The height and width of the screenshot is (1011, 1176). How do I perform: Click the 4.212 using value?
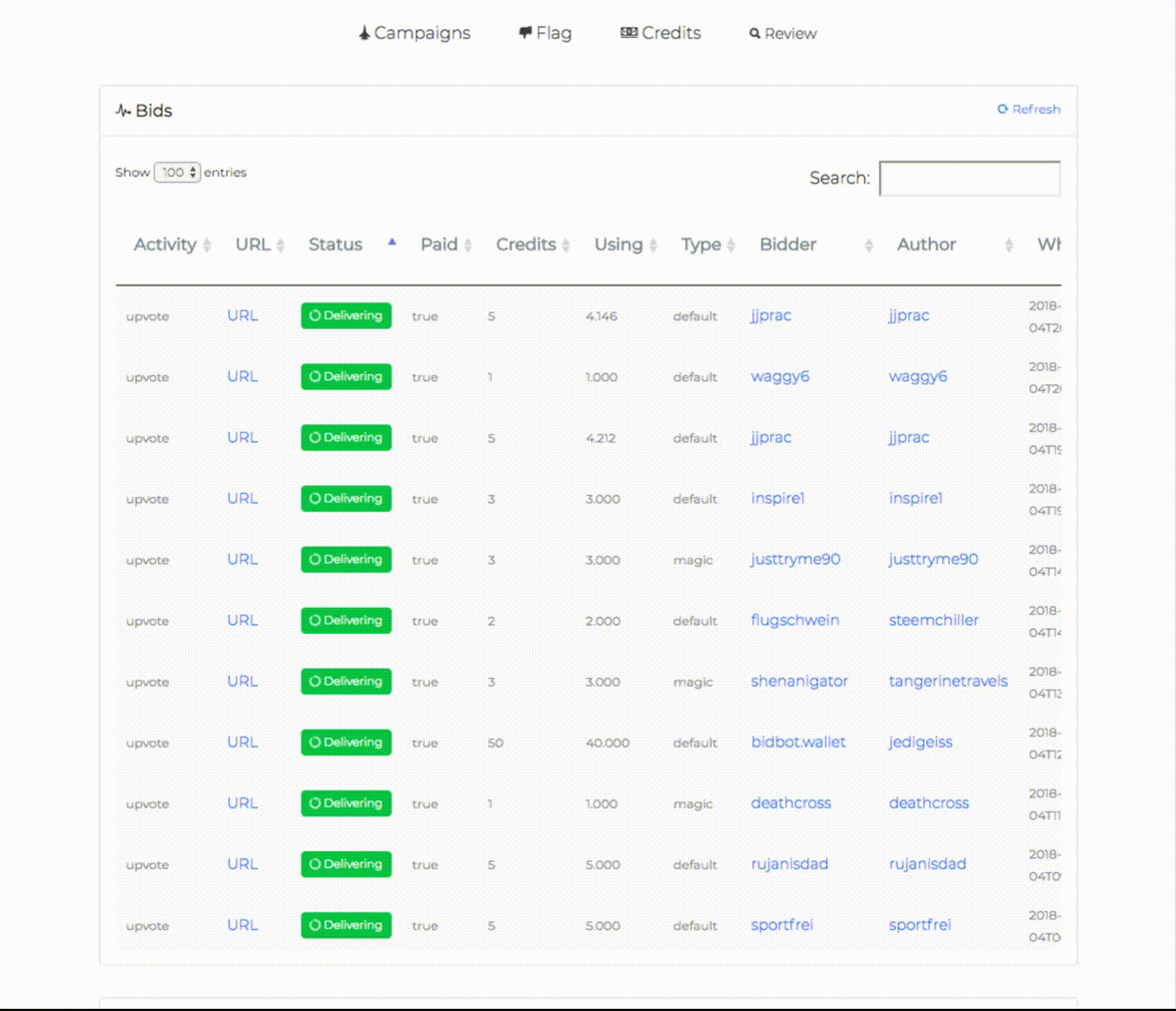pyautogui.click(x=600, y=439)
